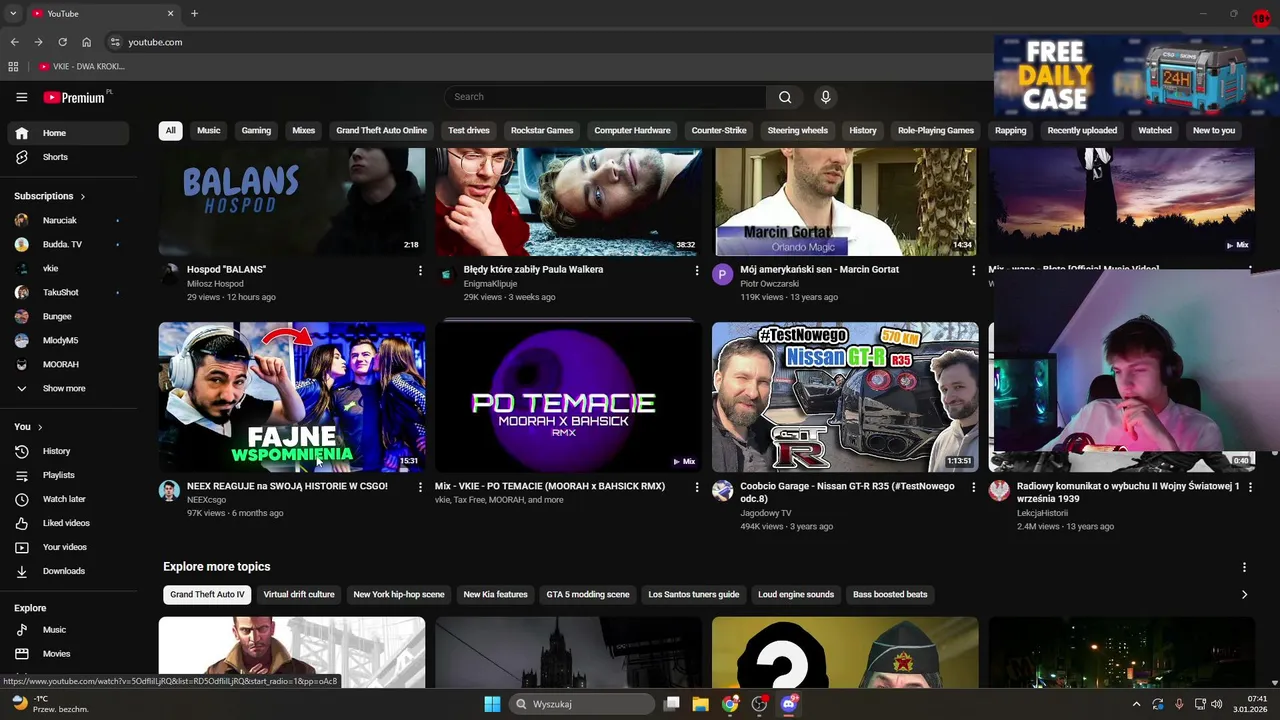
Task: Open browser apps grid in bookmarks bar
Action: [13, 67]
